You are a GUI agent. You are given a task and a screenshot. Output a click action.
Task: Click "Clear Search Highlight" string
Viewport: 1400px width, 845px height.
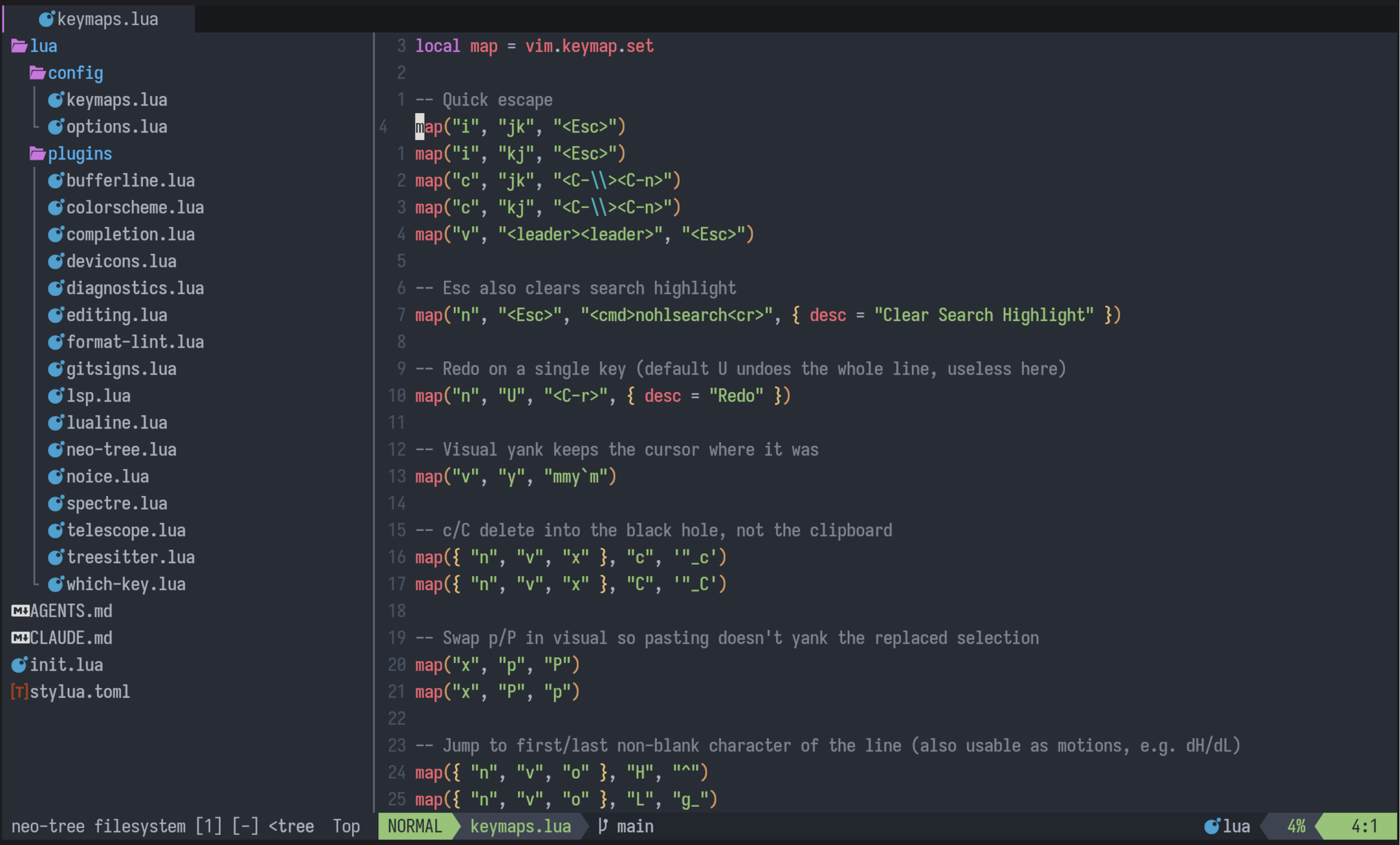tap(984, 314)
